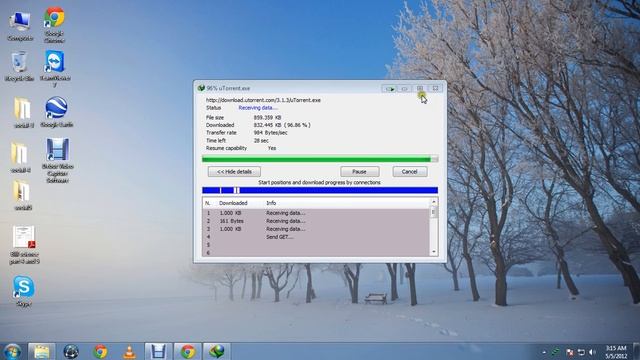
Task: Click the N. column header
Action: point(208,203)
